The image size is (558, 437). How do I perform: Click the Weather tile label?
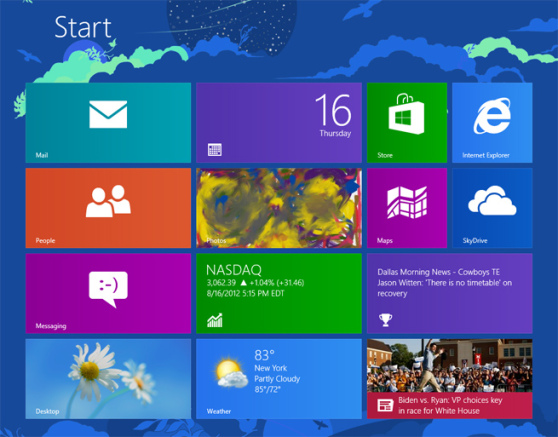pyautogui.click(x=219, y=411)
